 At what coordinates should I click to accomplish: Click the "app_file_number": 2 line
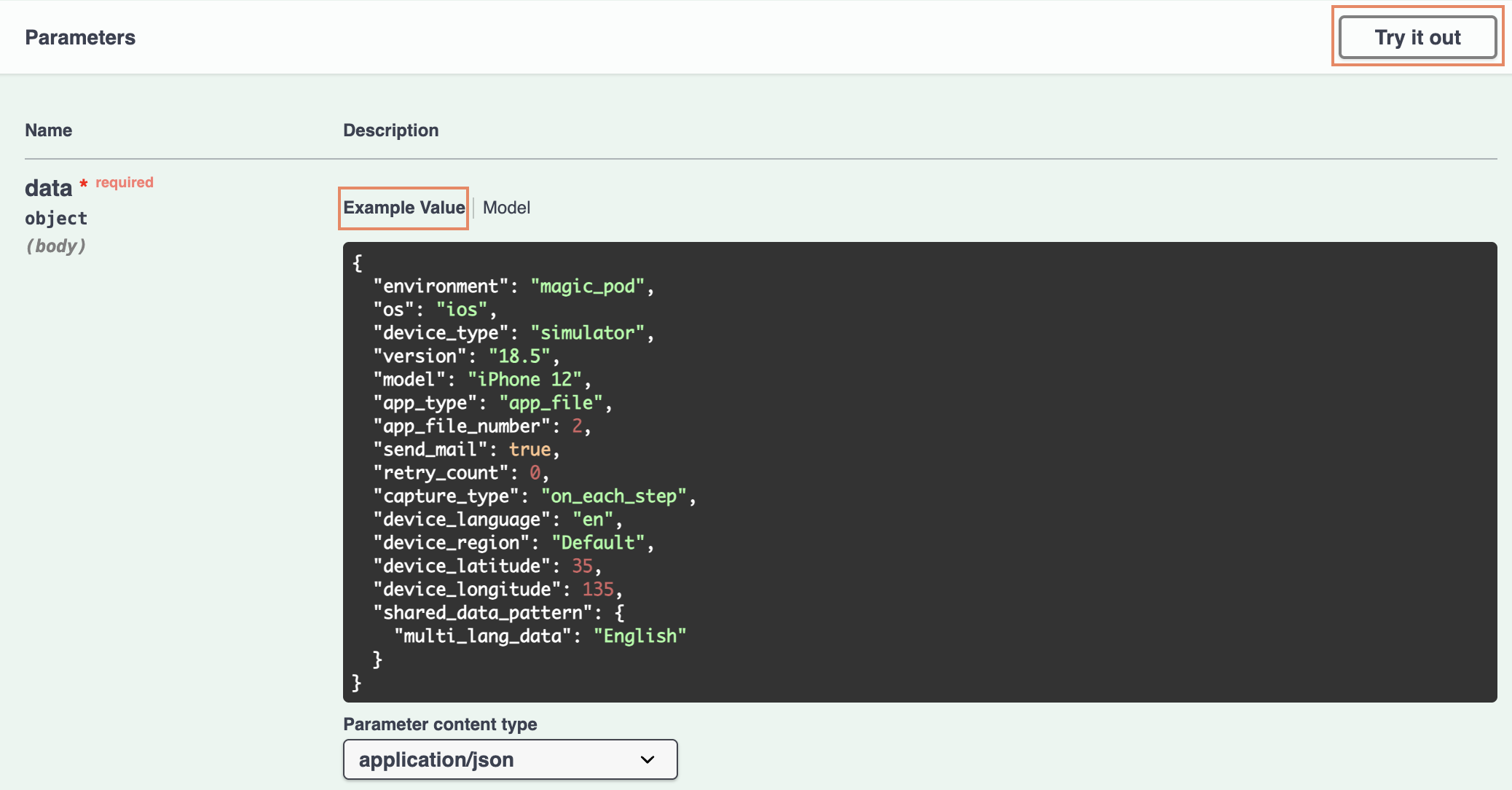[482, 426]
